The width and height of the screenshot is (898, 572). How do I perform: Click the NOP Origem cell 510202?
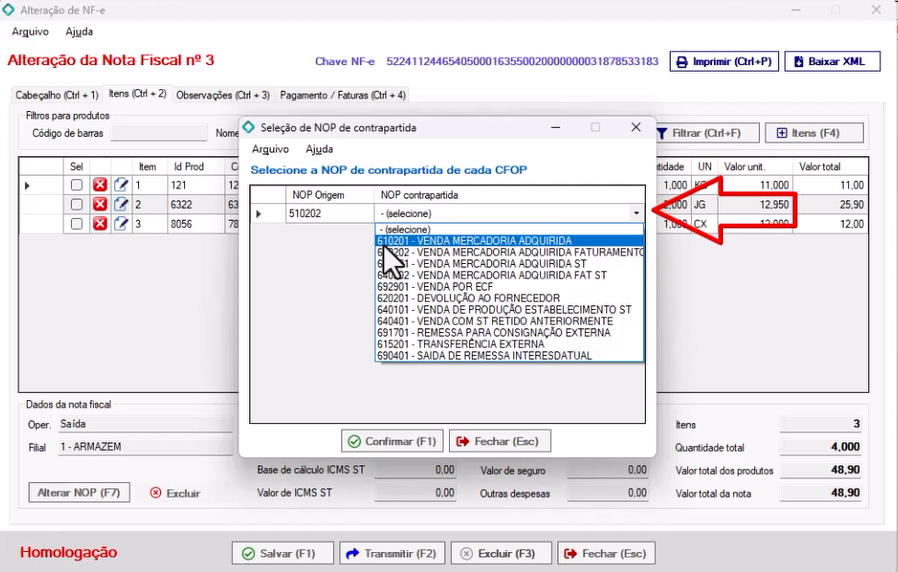click(x=330, y=214)
